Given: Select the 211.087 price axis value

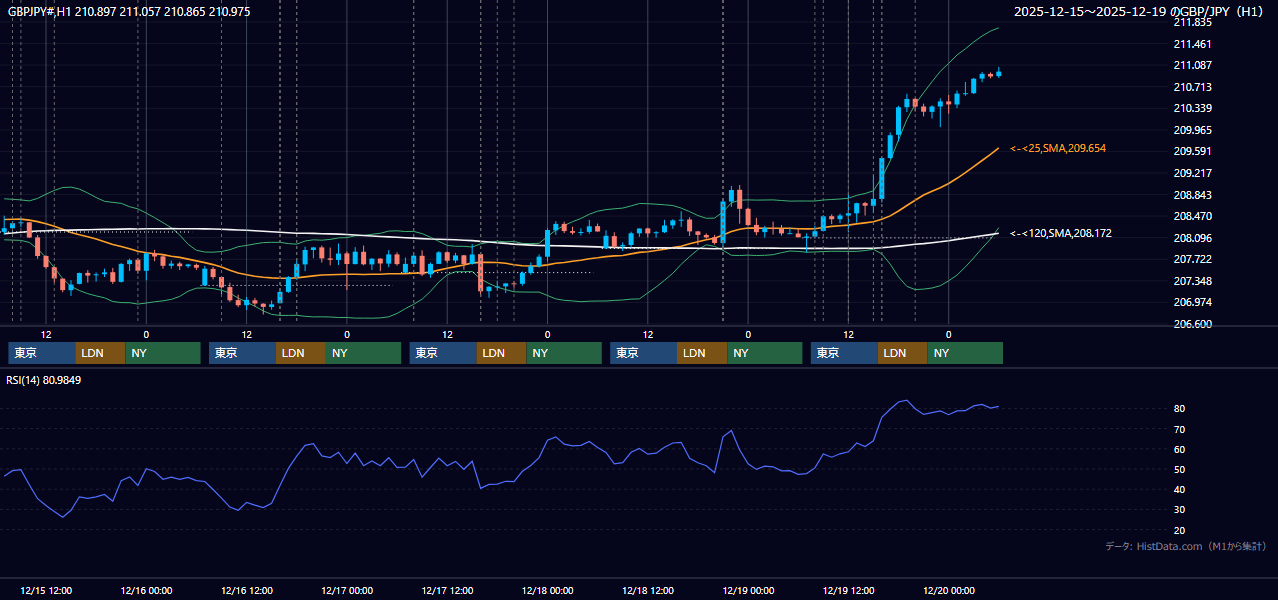Looking at the screenshot, I should pyautogui.click(x=1192, y=65).
